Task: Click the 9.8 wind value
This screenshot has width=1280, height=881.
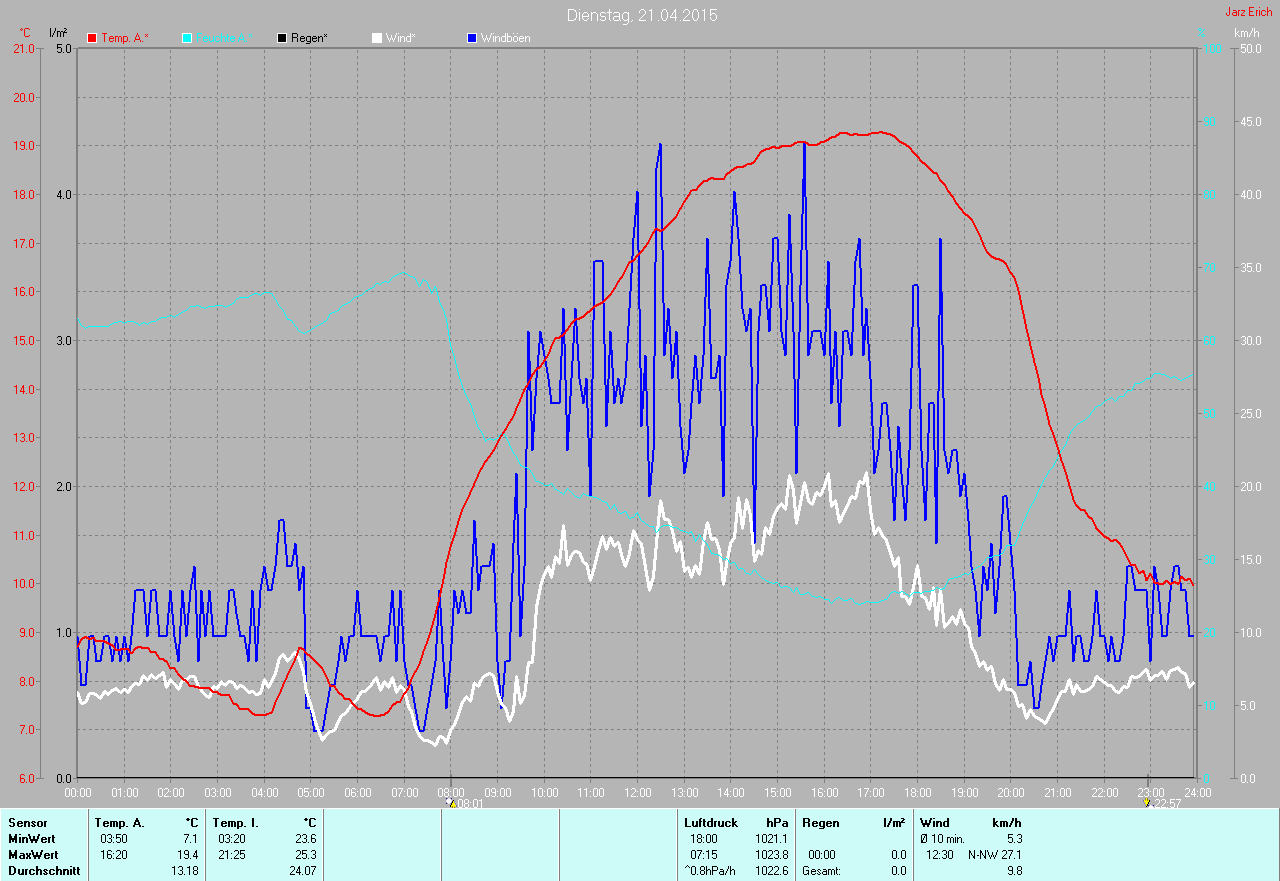Action: (x=1013, y=871)
